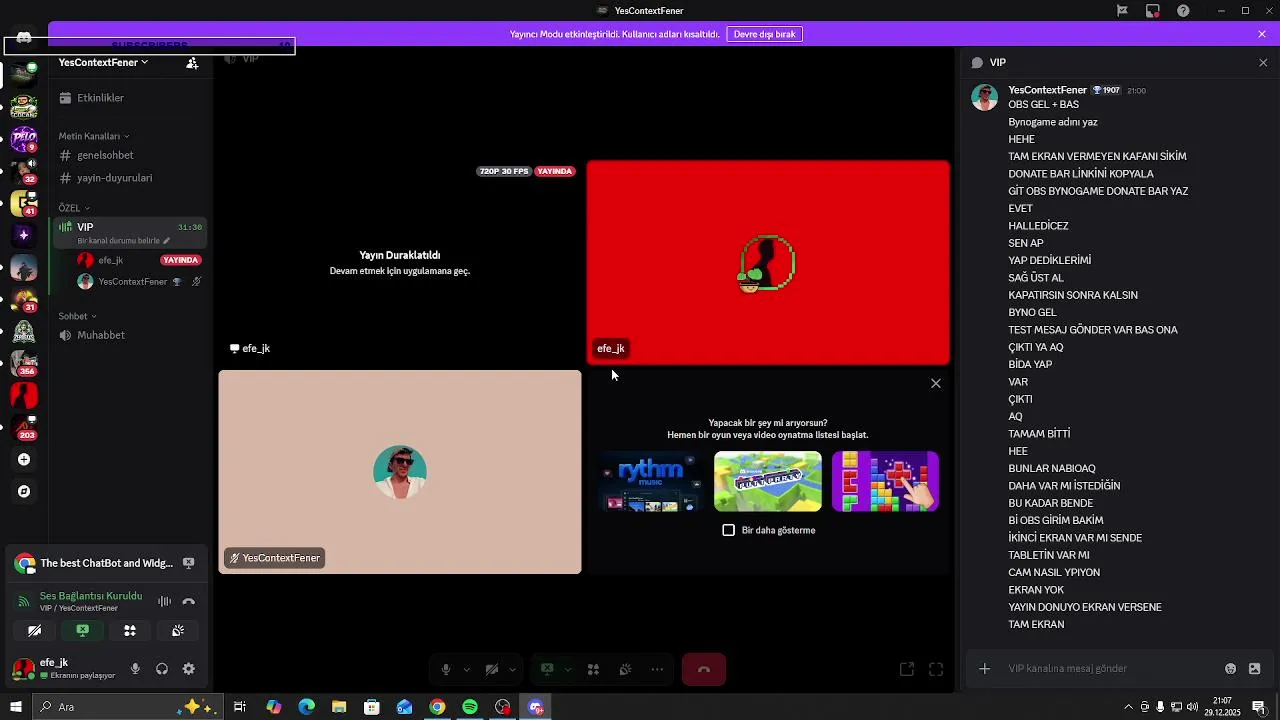Dismiss the streamer mode banner
1280x720 pixels.
pos(1262,34)
